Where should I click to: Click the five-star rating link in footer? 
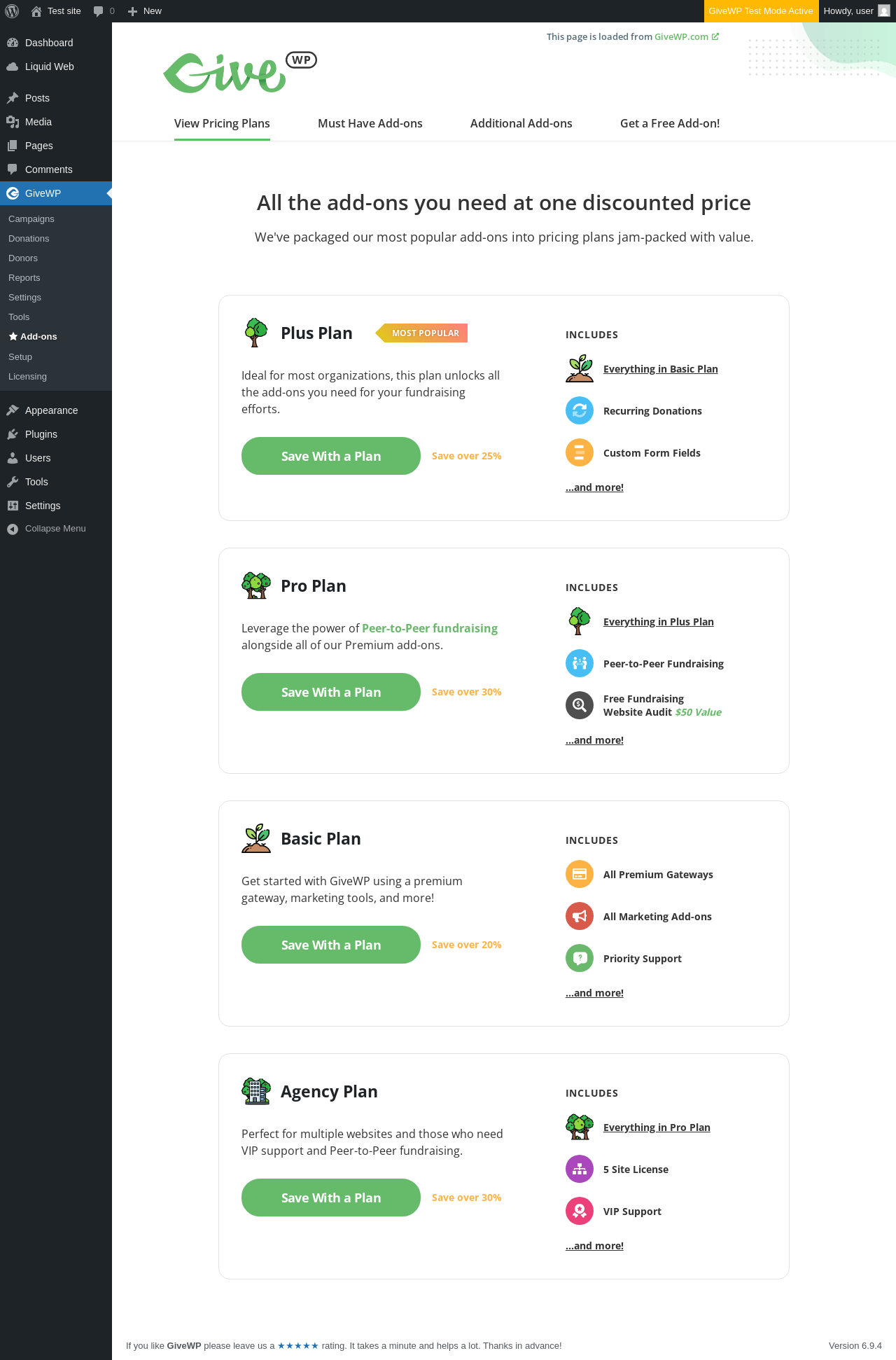pos(298,1345)
